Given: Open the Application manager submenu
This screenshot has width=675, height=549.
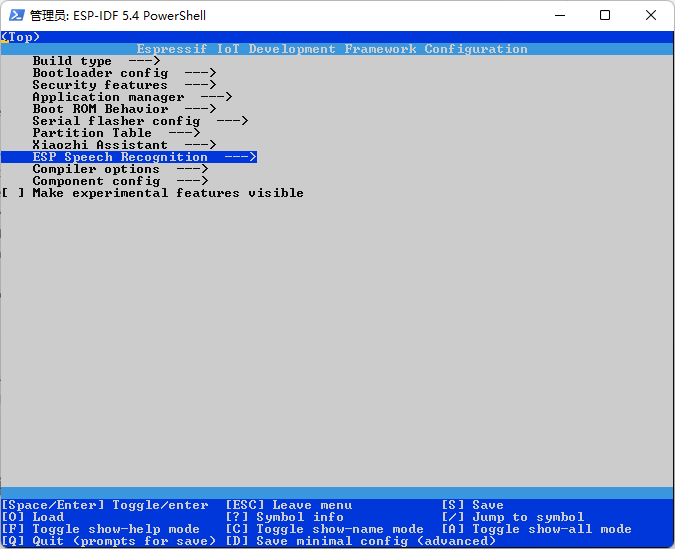Looking at the screenshot, I should coord(132,97).
